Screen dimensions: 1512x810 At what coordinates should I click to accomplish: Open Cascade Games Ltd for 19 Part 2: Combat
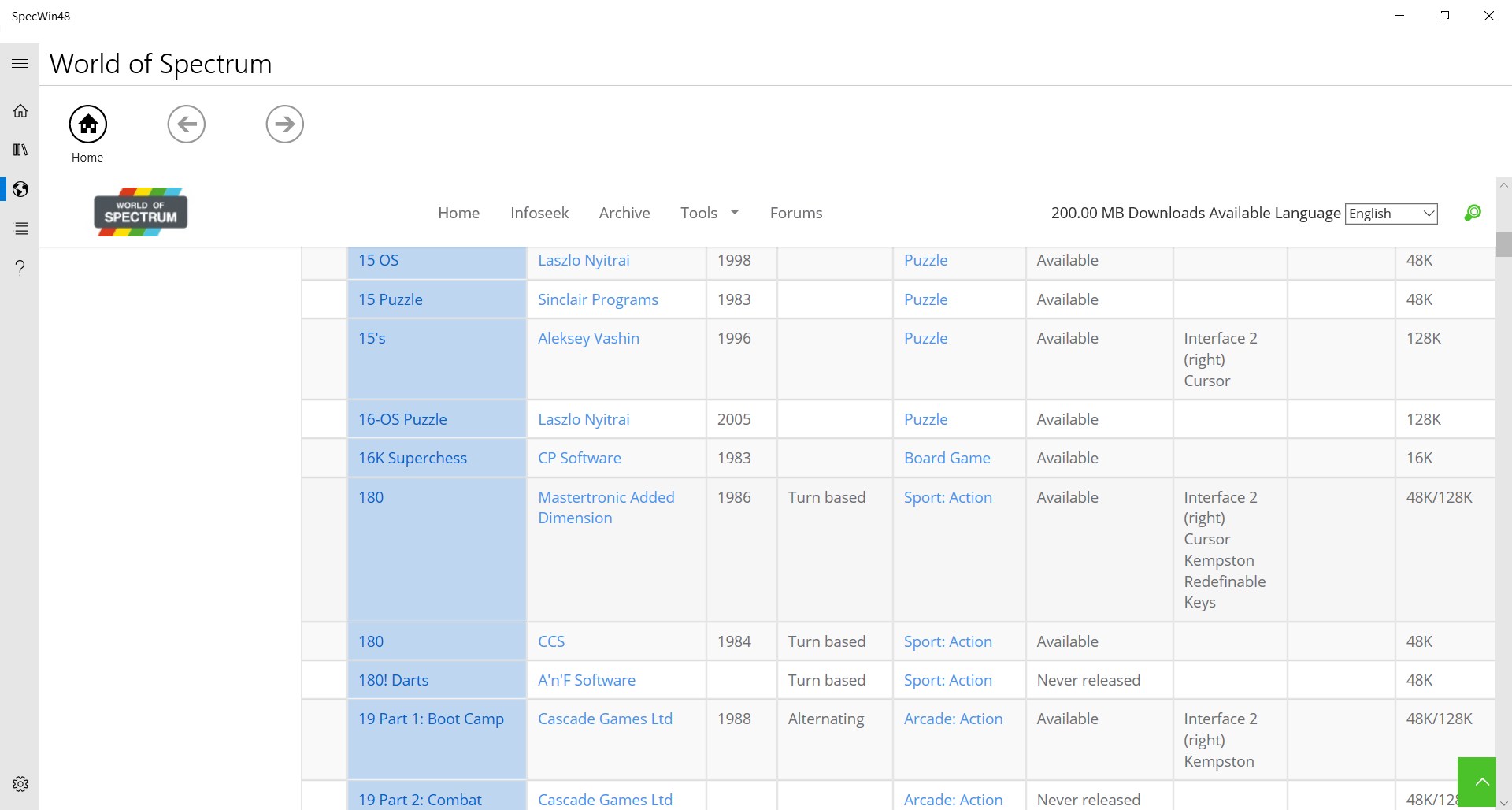point(605,800)
